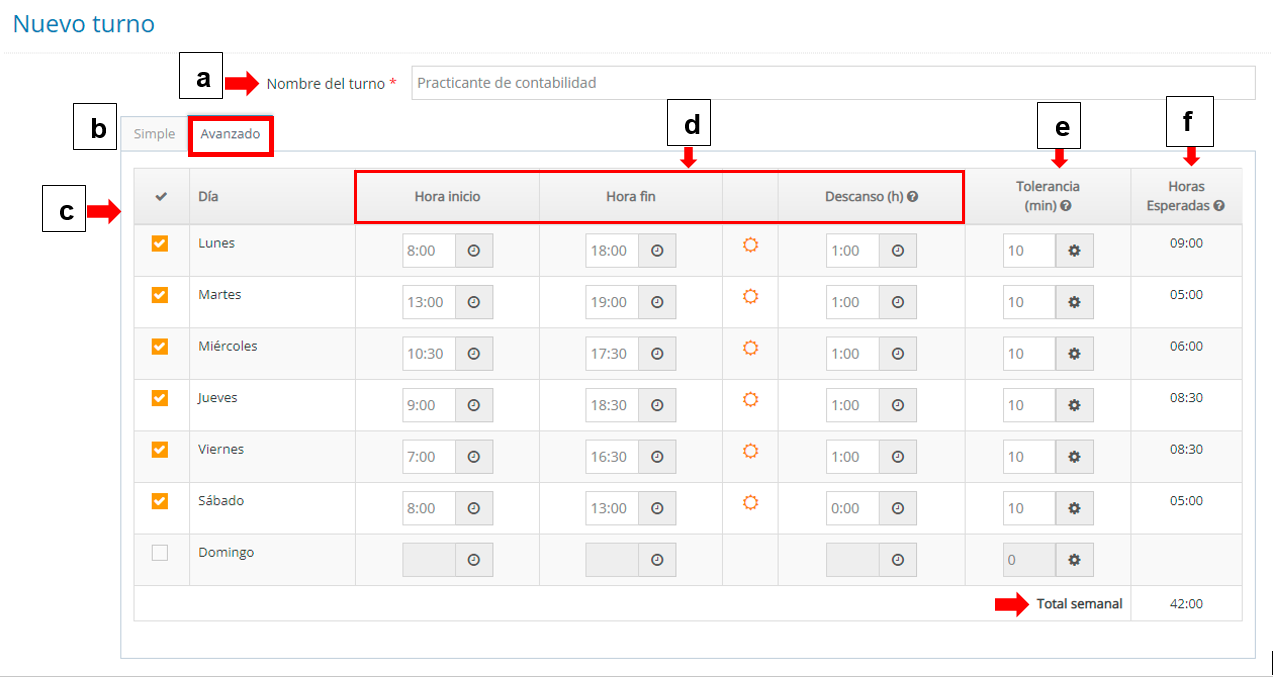Expand Jueves start time clock picker
1273x677 pixels.
pyautogui.click(x=474, y=405)
